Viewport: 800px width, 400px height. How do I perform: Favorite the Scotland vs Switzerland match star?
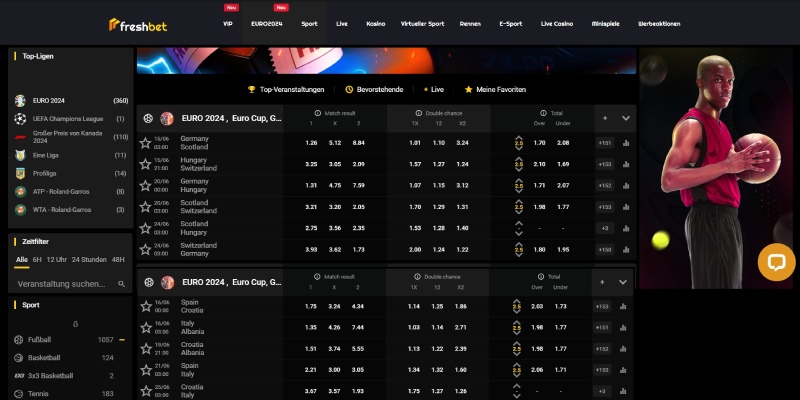[x=145, y=207]
